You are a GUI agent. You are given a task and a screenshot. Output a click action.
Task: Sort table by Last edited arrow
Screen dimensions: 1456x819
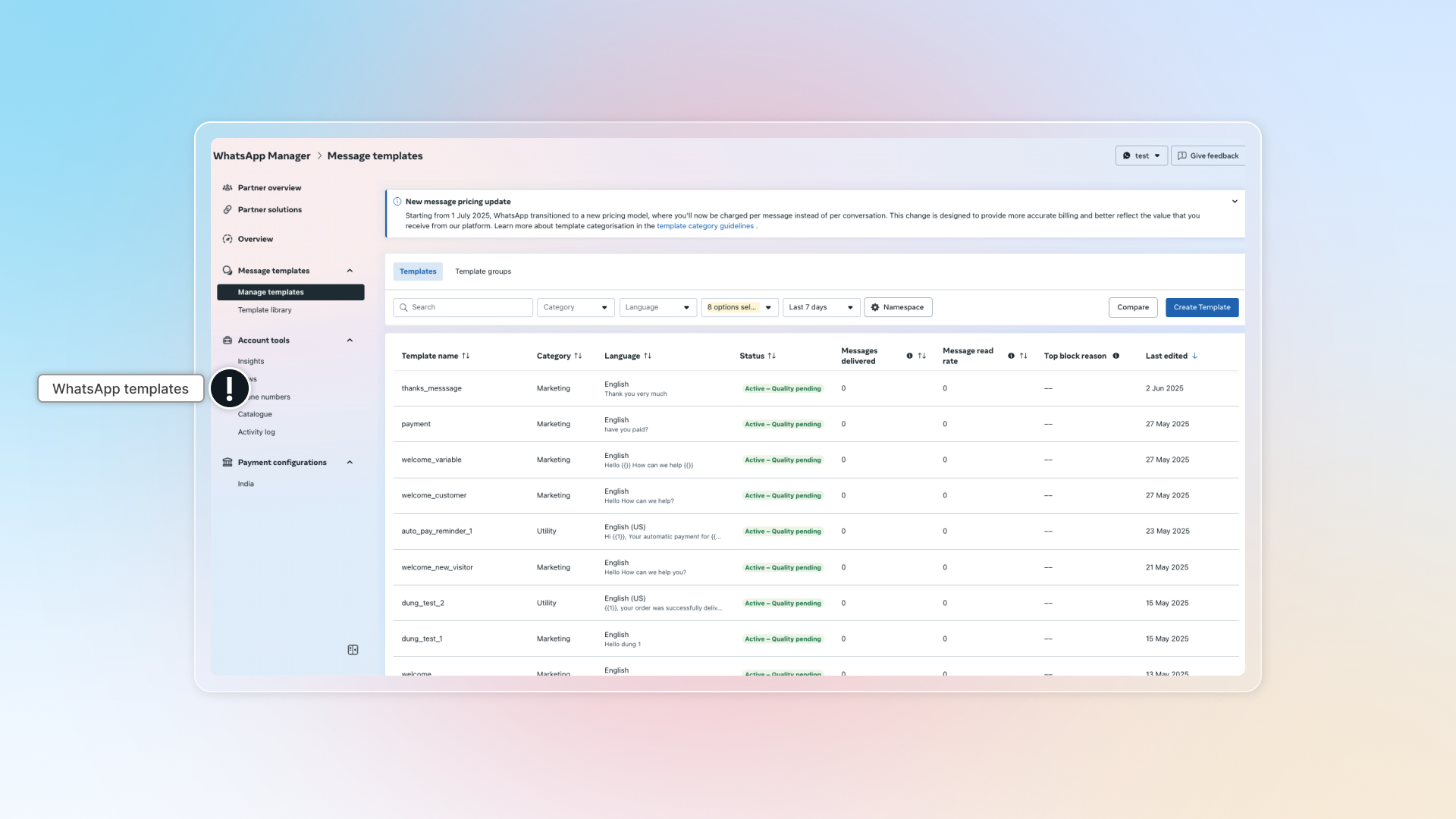(x=1194, y=356)
